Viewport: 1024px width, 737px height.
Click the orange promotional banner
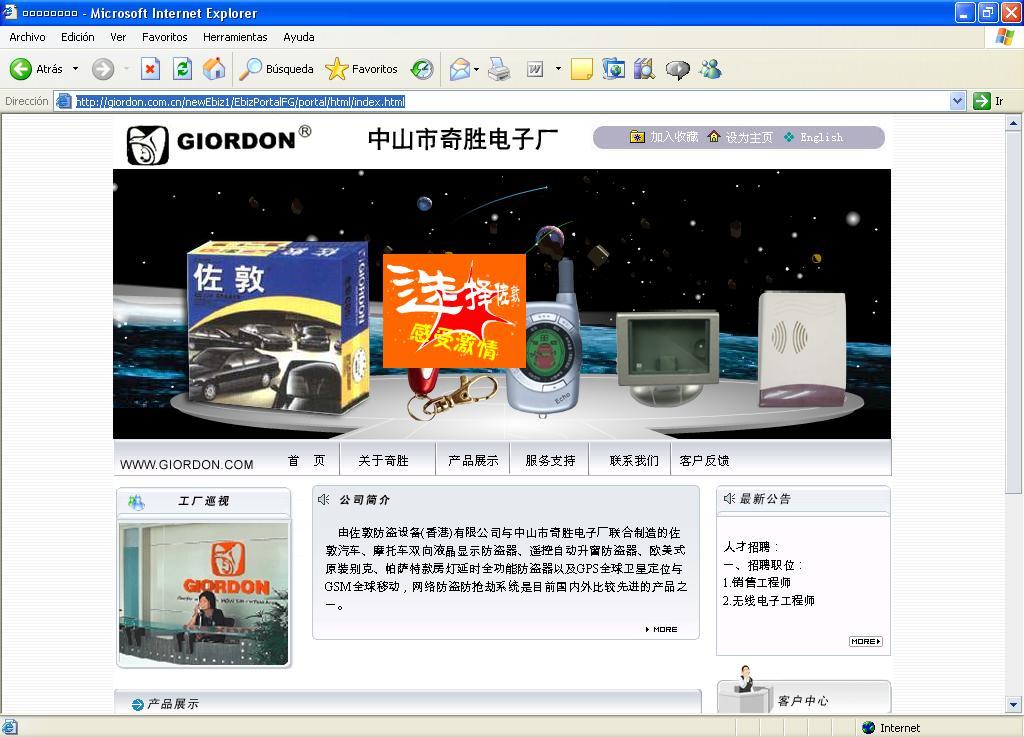click(455, 311)
